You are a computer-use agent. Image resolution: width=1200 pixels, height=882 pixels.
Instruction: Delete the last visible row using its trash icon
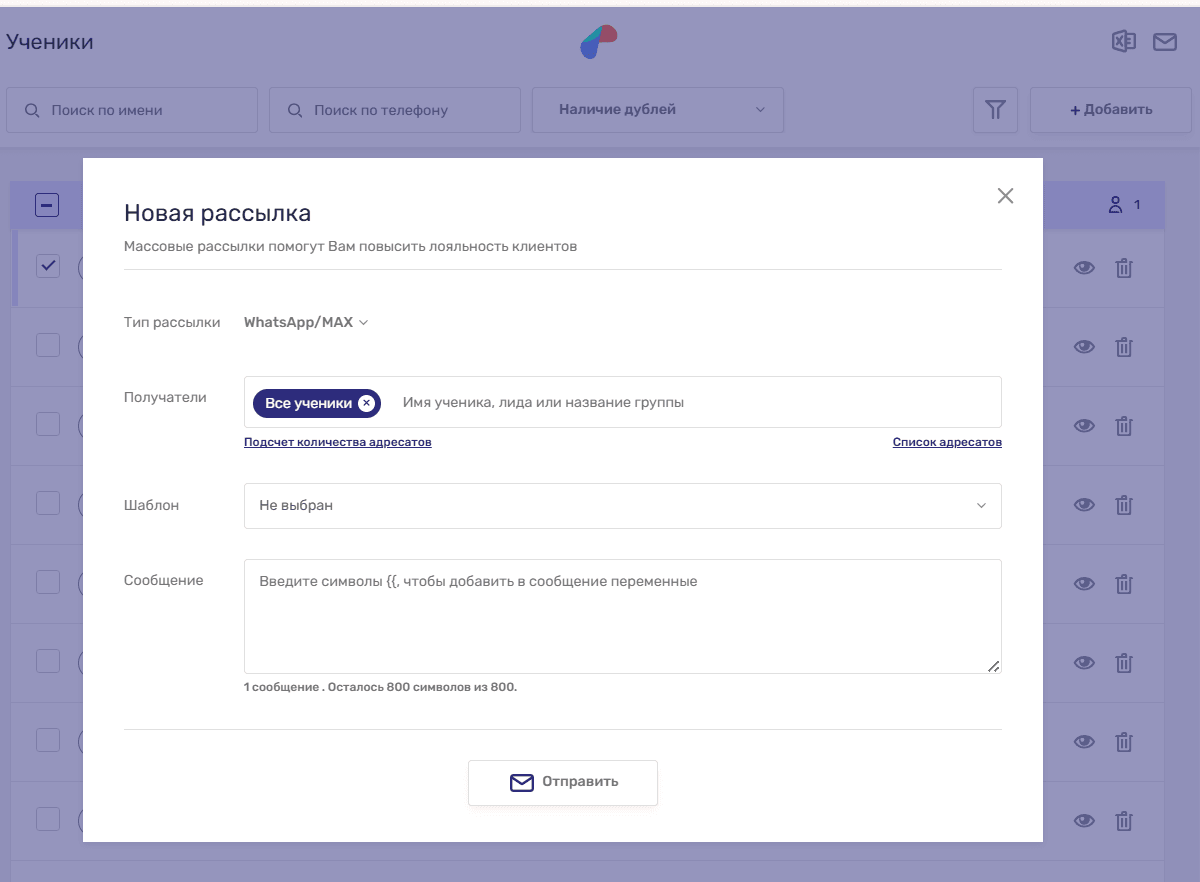pyautogui.click(x=1124, y=821)
